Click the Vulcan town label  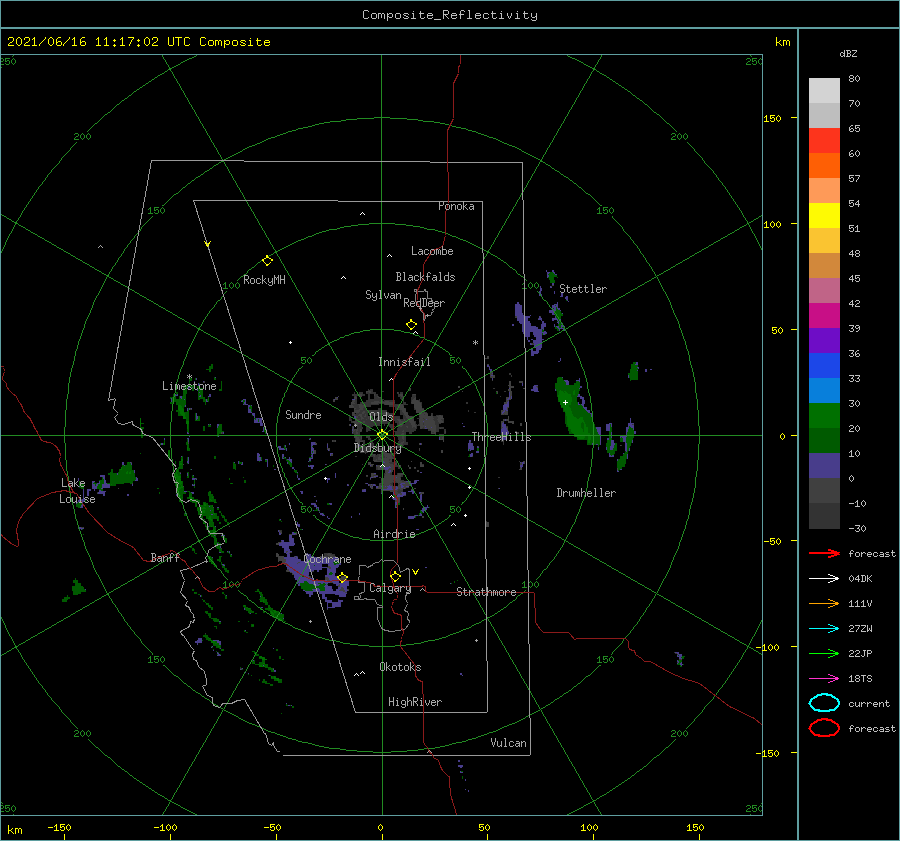point(508,743)
